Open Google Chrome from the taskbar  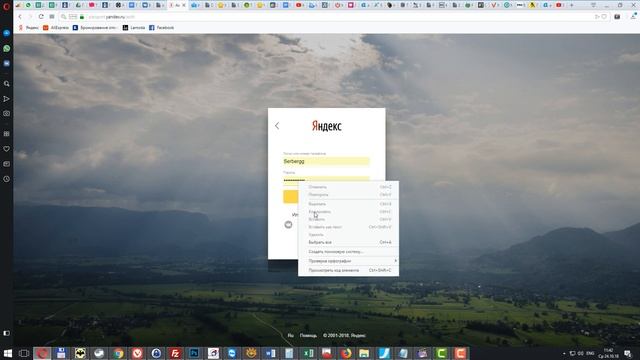[118, 353]
